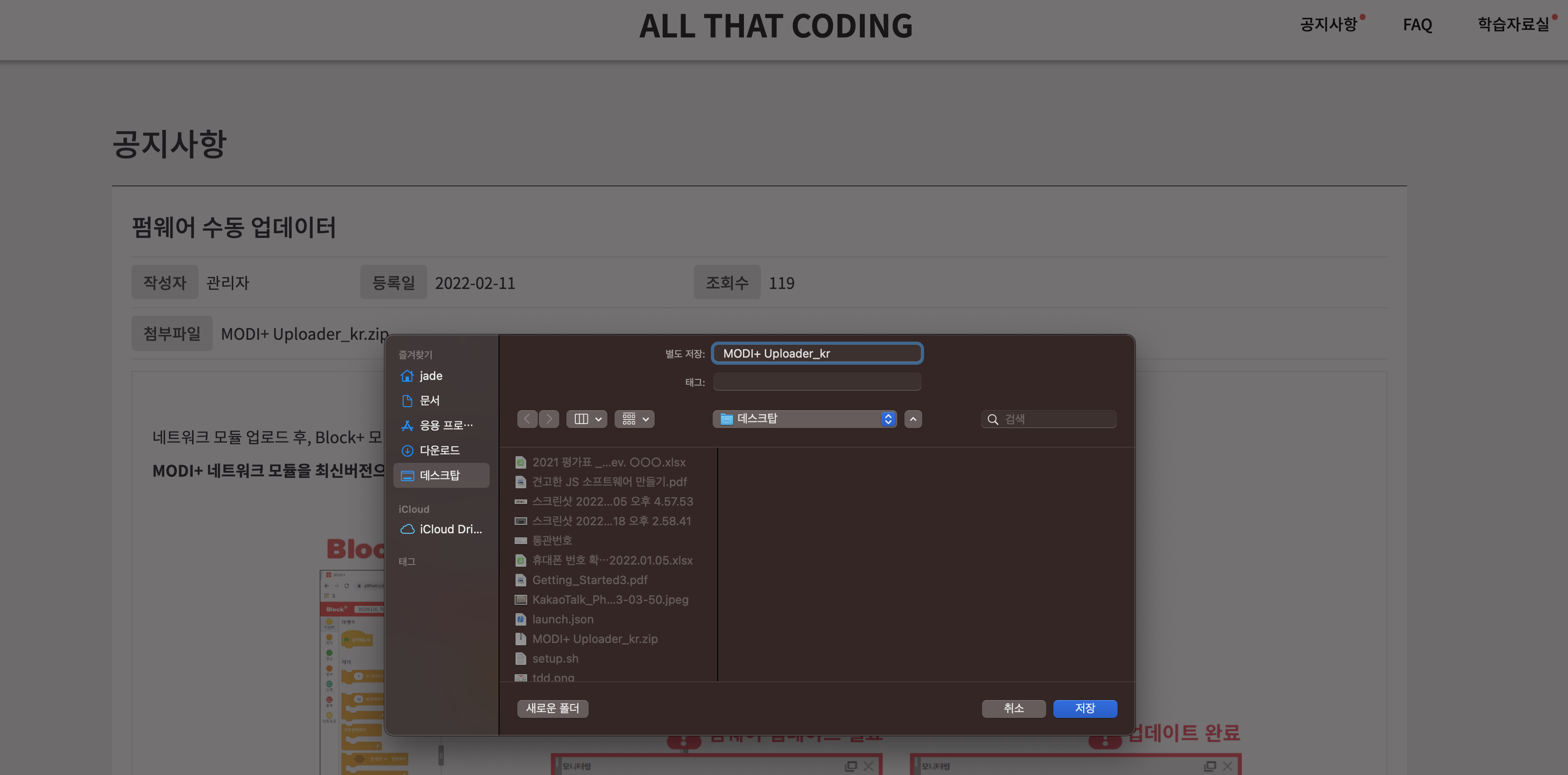
Task: Click the 취소 cancel button
Action: [x=1014, y=709]
